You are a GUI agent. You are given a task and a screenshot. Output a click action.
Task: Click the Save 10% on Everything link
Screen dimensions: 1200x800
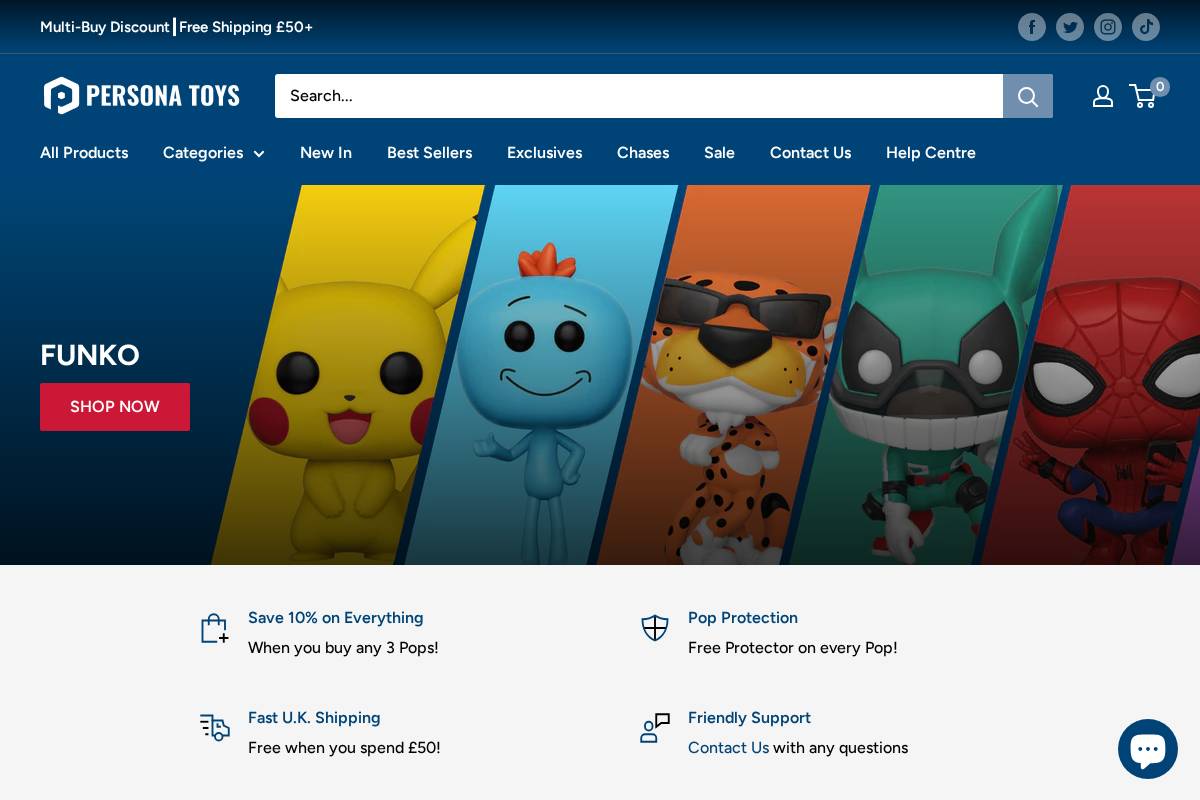pyautogui.click(x=335, y=618)
